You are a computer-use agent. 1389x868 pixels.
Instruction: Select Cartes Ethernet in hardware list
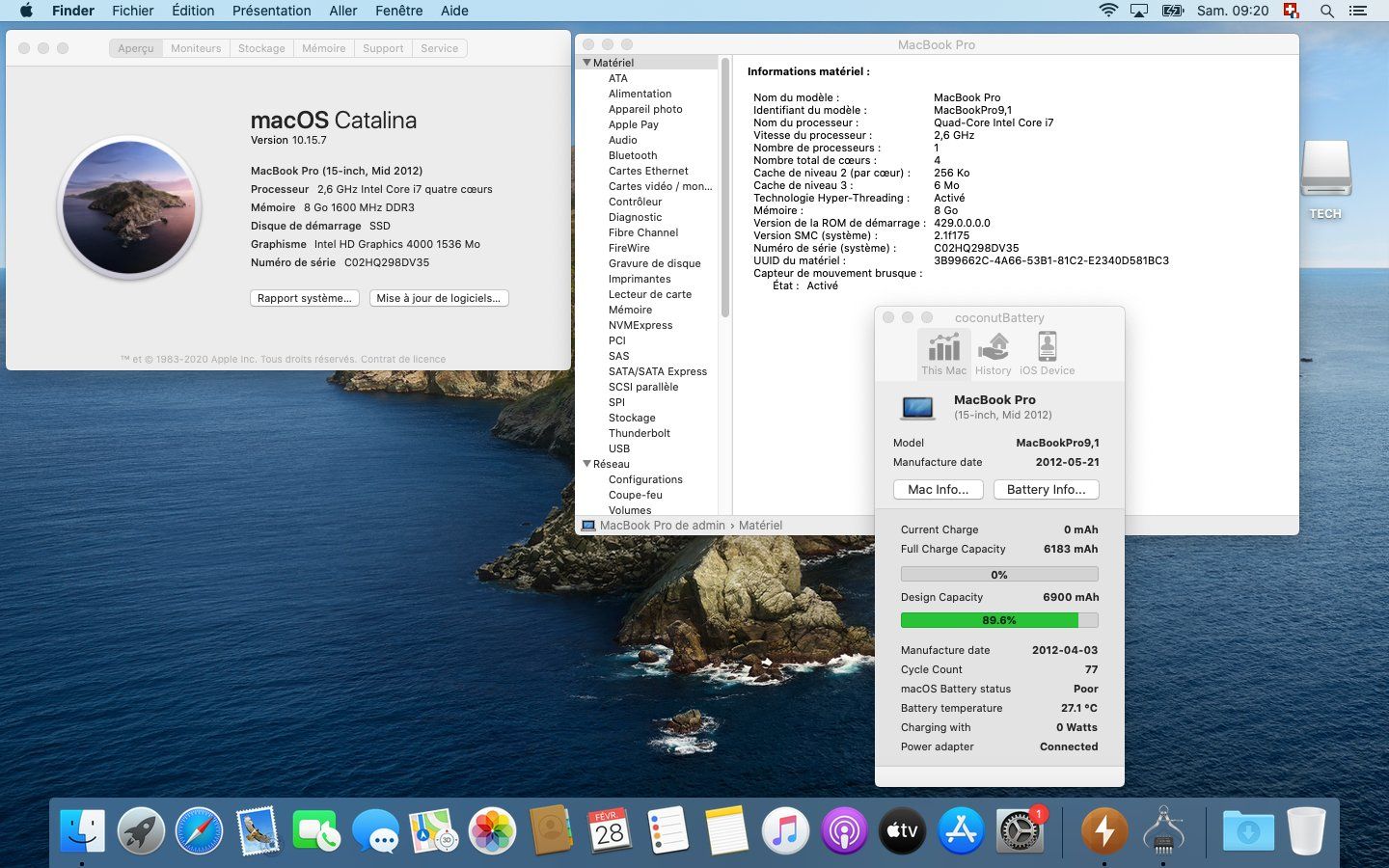(x=648, y=171)
